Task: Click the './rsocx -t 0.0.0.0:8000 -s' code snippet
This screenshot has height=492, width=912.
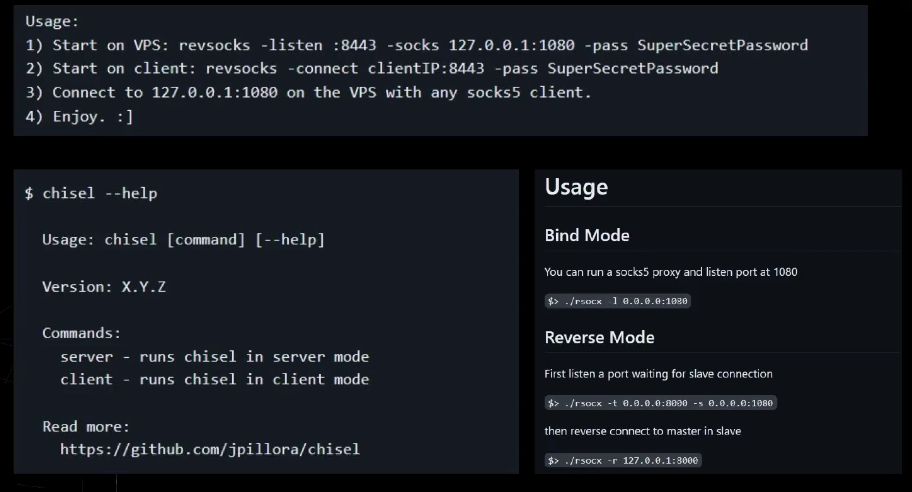Action: 661,403
